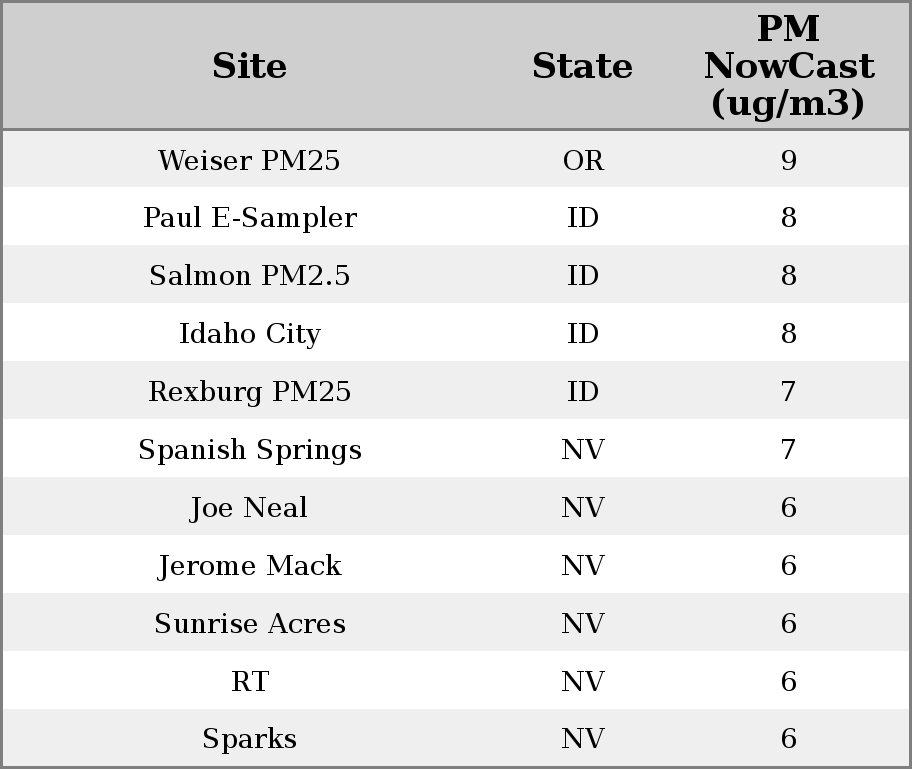
Task: Select the Weiser PM25 site cell
Action: click(x=249, y=160)
